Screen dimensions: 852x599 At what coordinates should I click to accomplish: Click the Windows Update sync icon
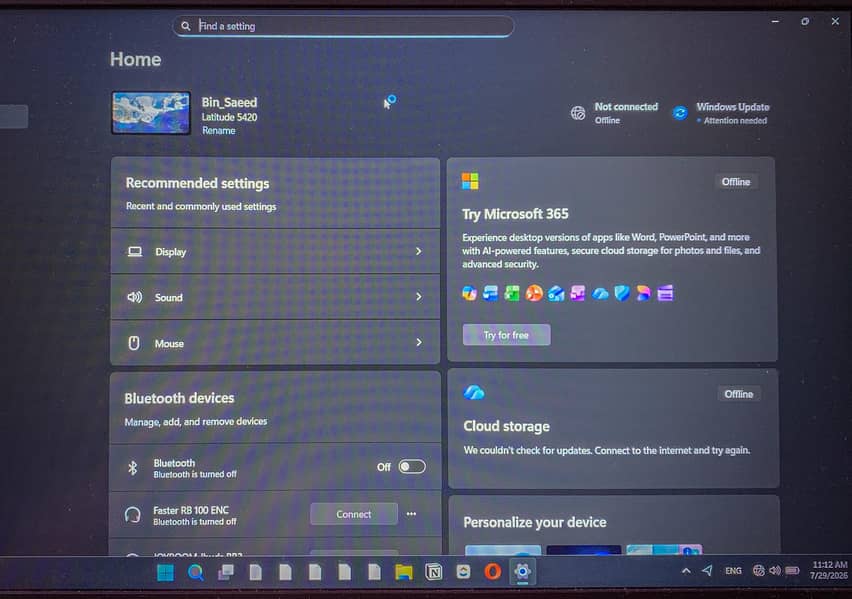[x=680, y=113]
